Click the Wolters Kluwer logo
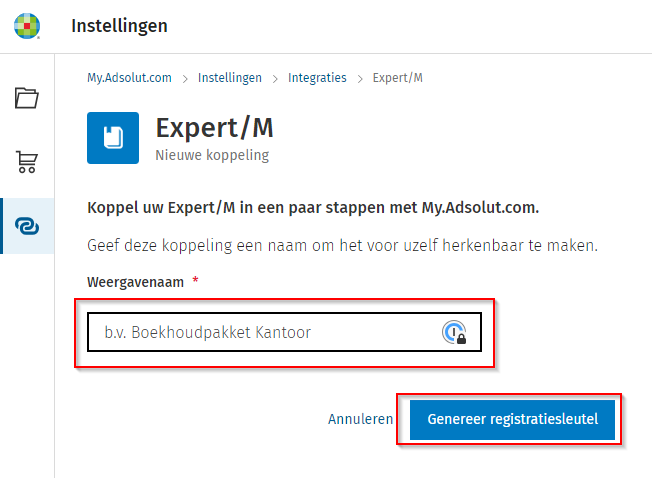 coord(27,26)
